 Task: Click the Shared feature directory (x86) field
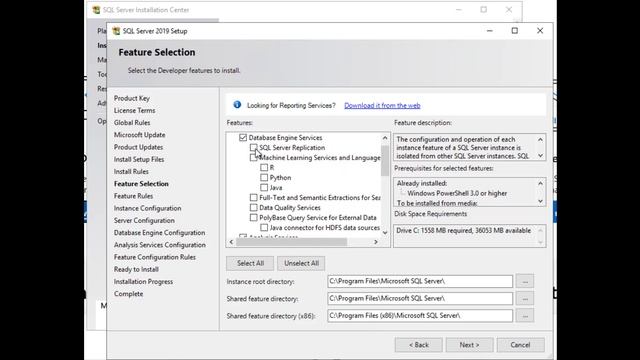tap(420, 316)
